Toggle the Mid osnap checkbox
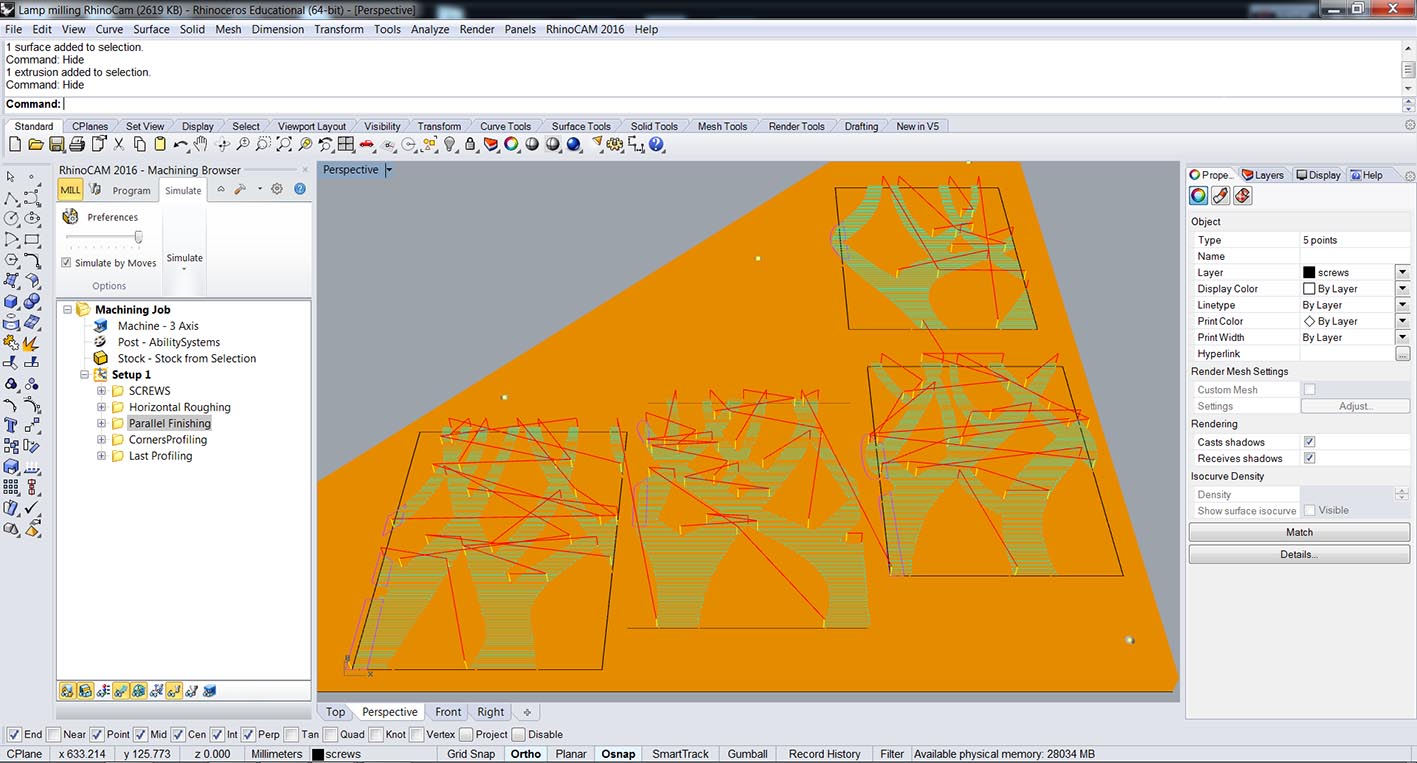1417x763 pixels. point(141,735)
